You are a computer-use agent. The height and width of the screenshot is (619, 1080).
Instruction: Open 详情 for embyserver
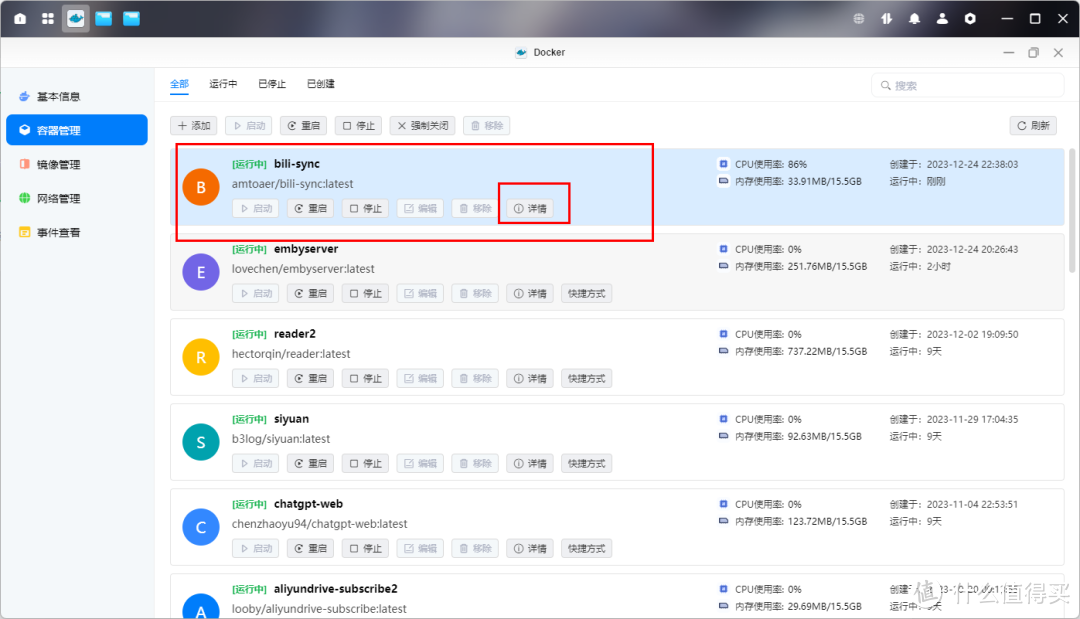point(530,293)
